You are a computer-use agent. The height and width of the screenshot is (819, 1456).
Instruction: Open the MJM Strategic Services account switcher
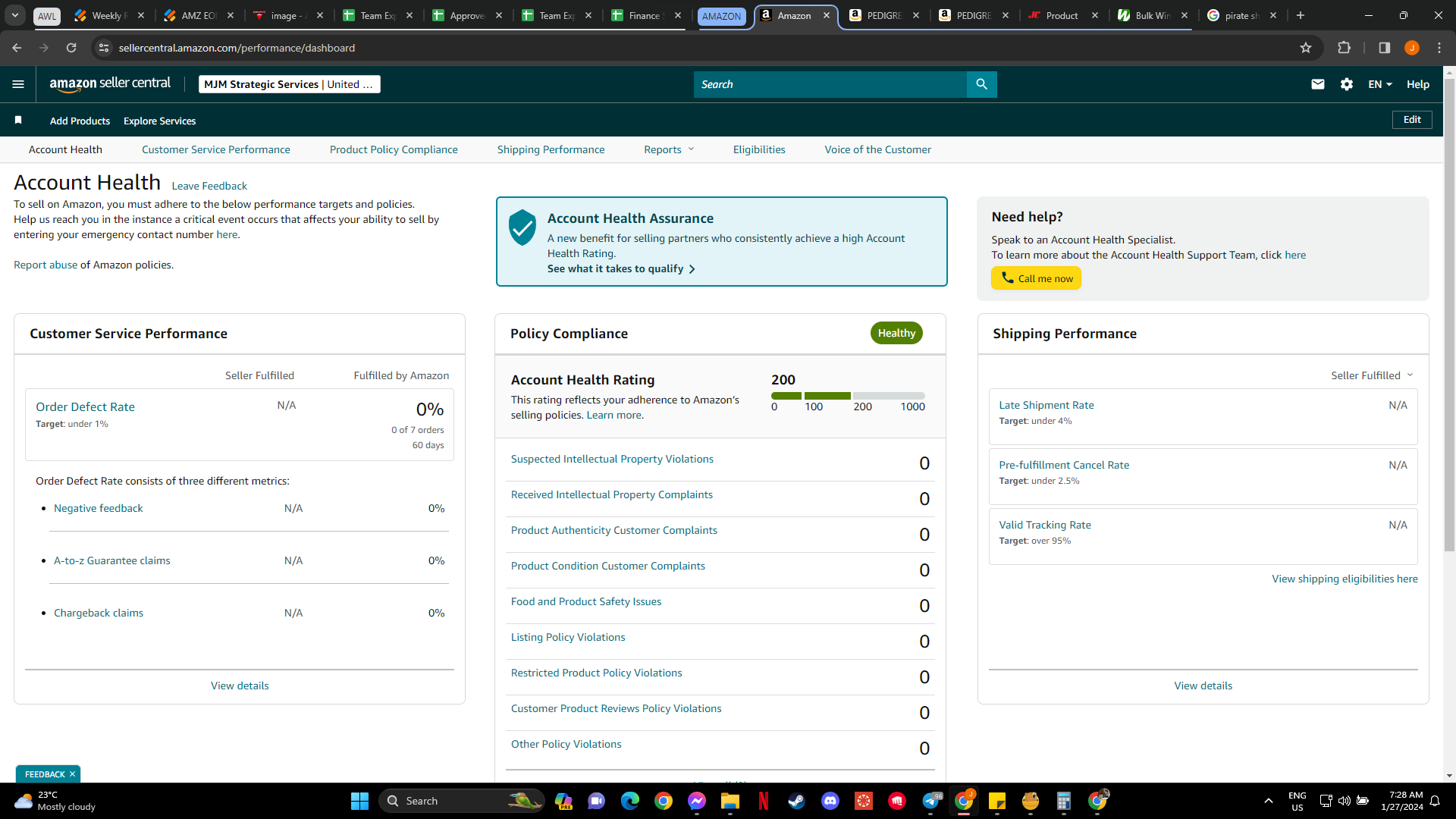(290, 84)
